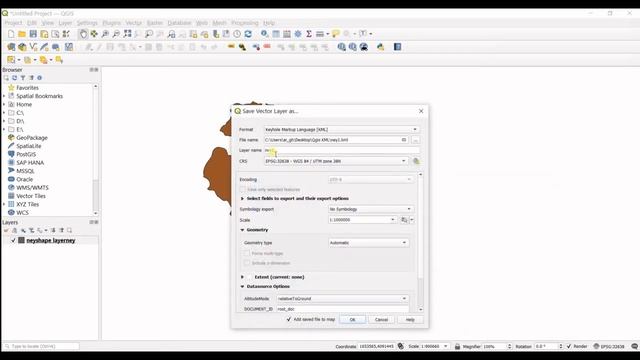The width and height of the screenshot is (640, 360).
Task: Click the Help button in the dialog
Action: (410, 320)
